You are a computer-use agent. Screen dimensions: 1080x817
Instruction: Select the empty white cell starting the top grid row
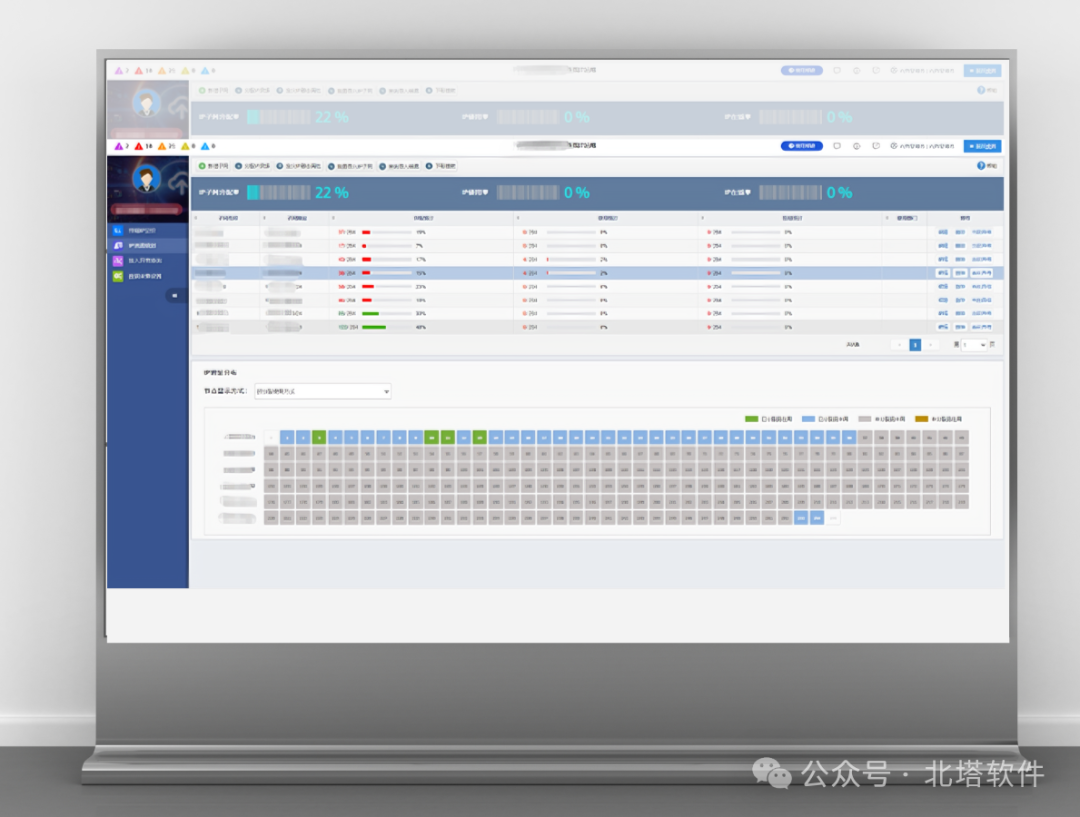(271, 437)
